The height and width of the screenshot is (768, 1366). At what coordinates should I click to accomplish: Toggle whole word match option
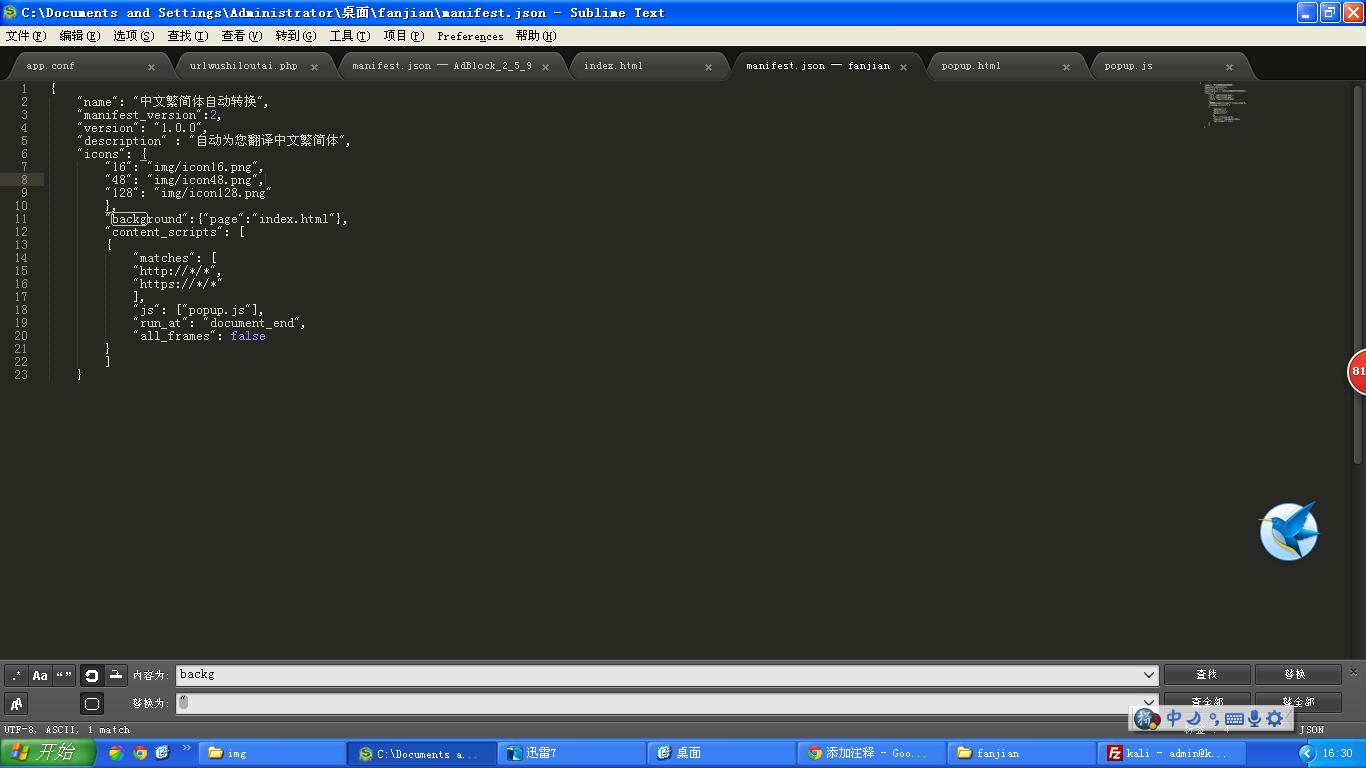tap(64, 675)
